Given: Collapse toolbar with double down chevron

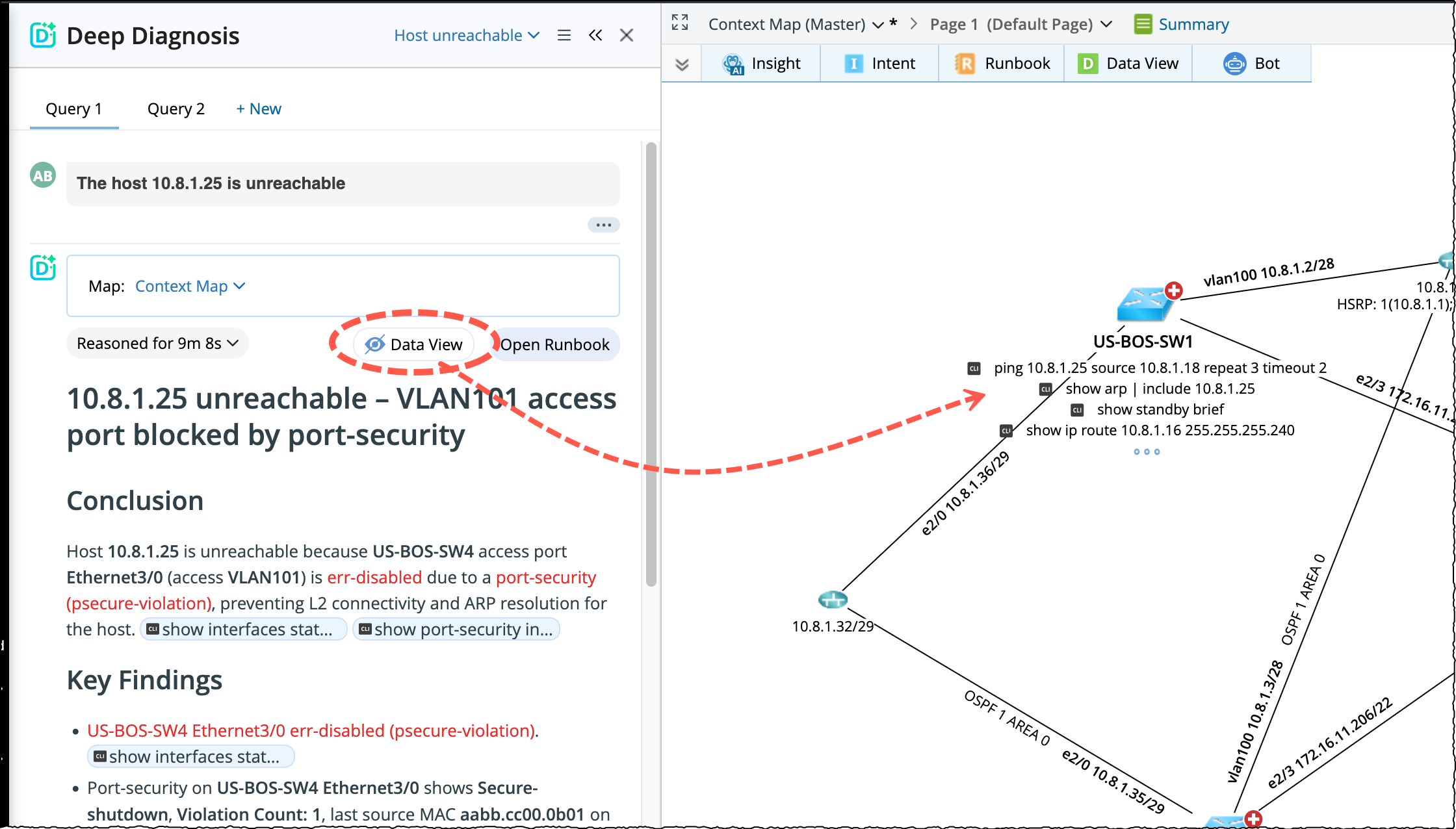Looking at the screenshot, I should (682, 64).
